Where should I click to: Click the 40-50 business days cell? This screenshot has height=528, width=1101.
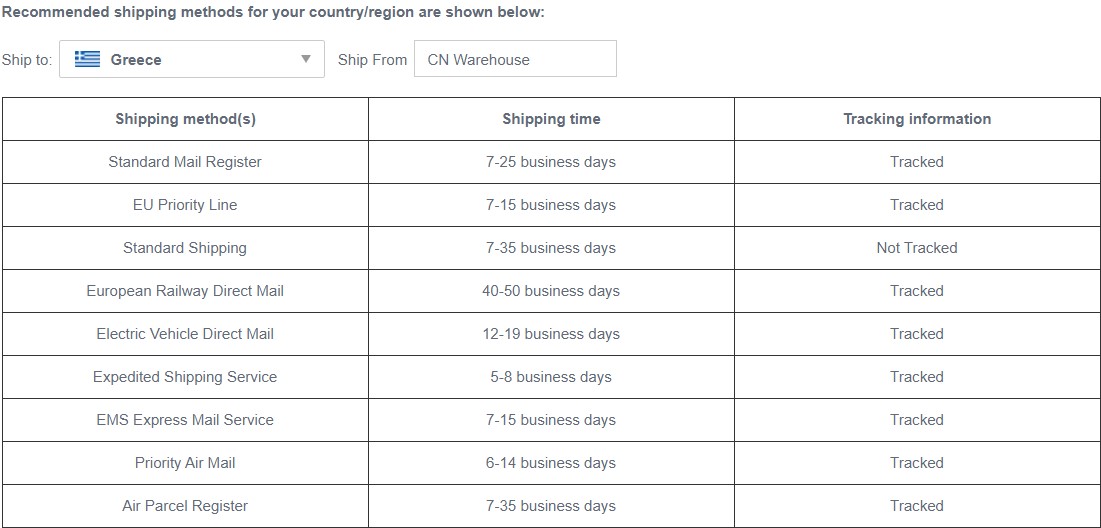pos(551,291)
